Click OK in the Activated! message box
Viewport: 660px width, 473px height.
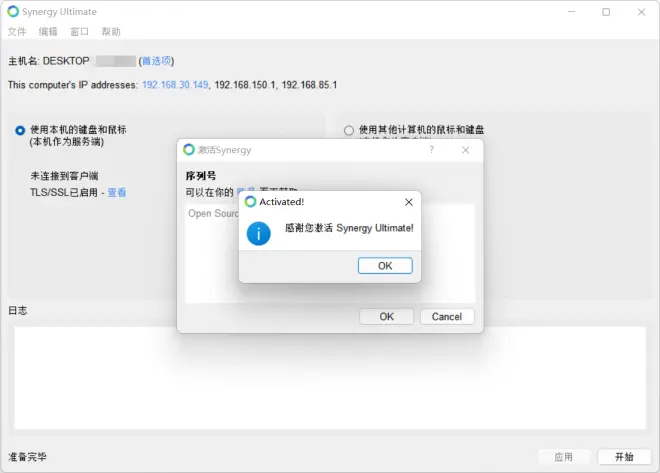coord(385,266)
